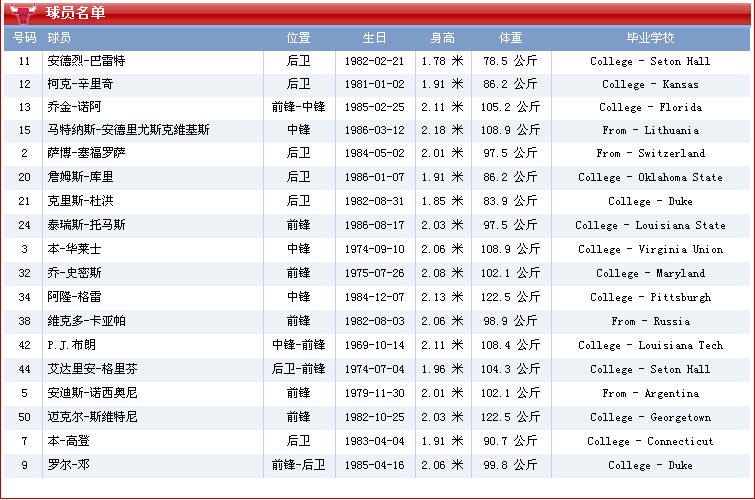Image resolution: width=755 pixels, height=500 pixels.
Task: Click birthday 1969-10-14
Action: click(375, 345)
